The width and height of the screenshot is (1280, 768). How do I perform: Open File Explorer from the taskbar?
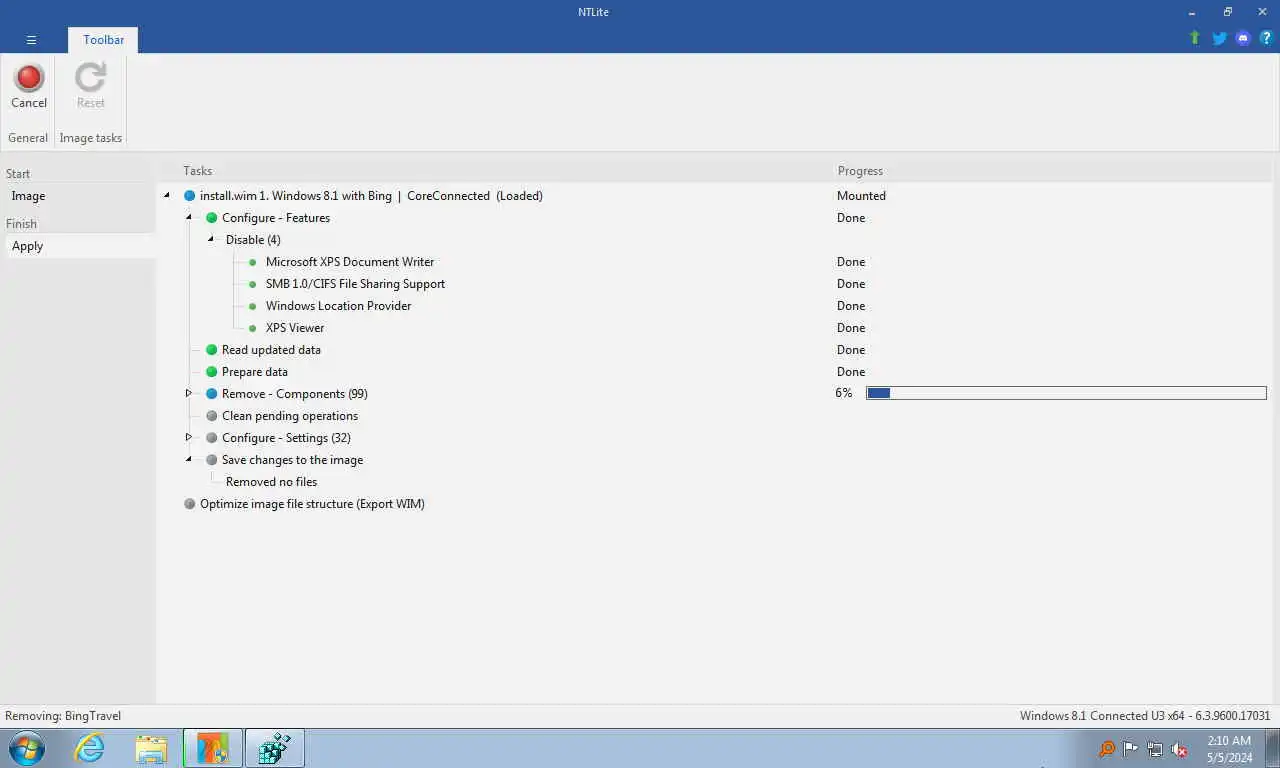click(151, 748)
